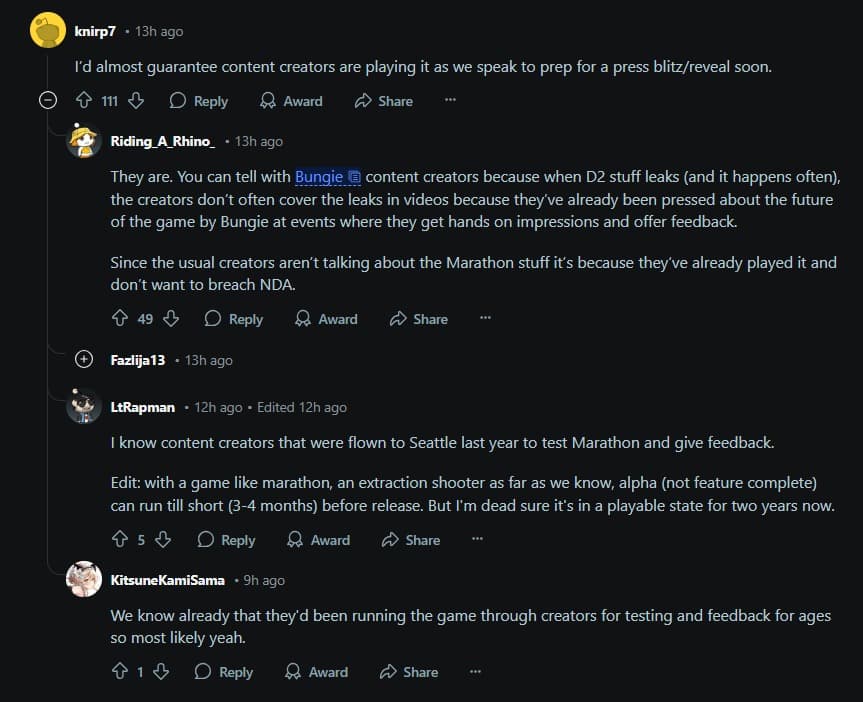Upvote Riding_A_Rhino_'s comment
Screen dimensions: 863x702
(119, 319)
